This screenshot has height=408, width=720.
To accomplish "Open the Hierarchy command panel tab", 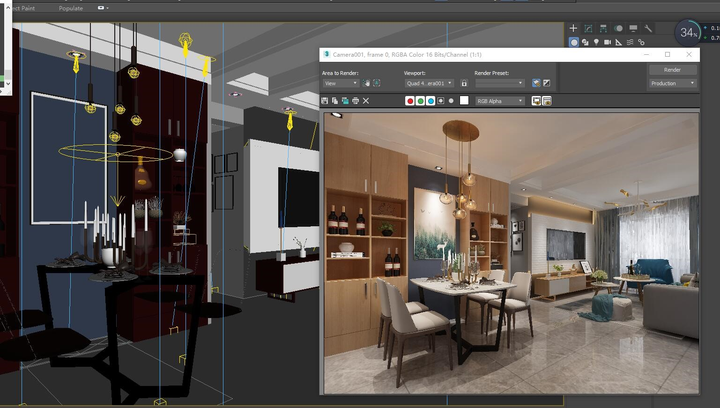I will click(x=603, y=28).
